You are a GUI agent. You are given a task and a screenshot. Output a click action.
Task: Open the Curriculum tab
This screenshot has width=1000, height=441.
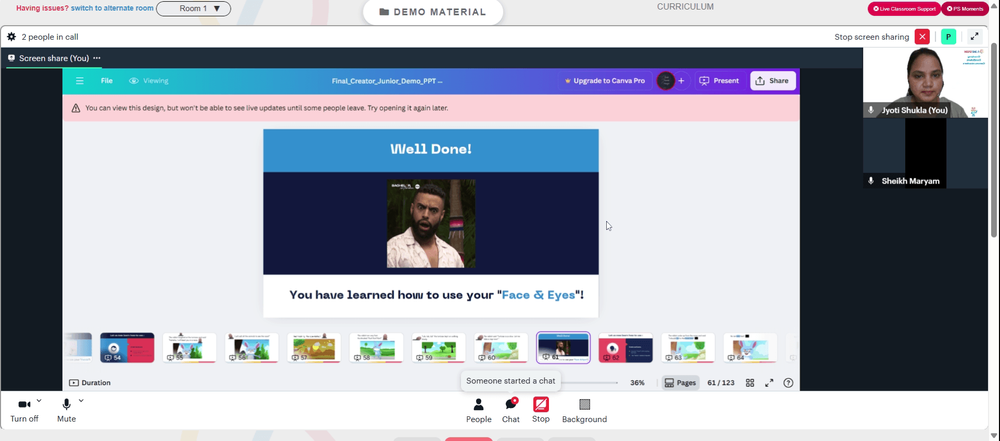pyautogui.click(x=686, y=6)
